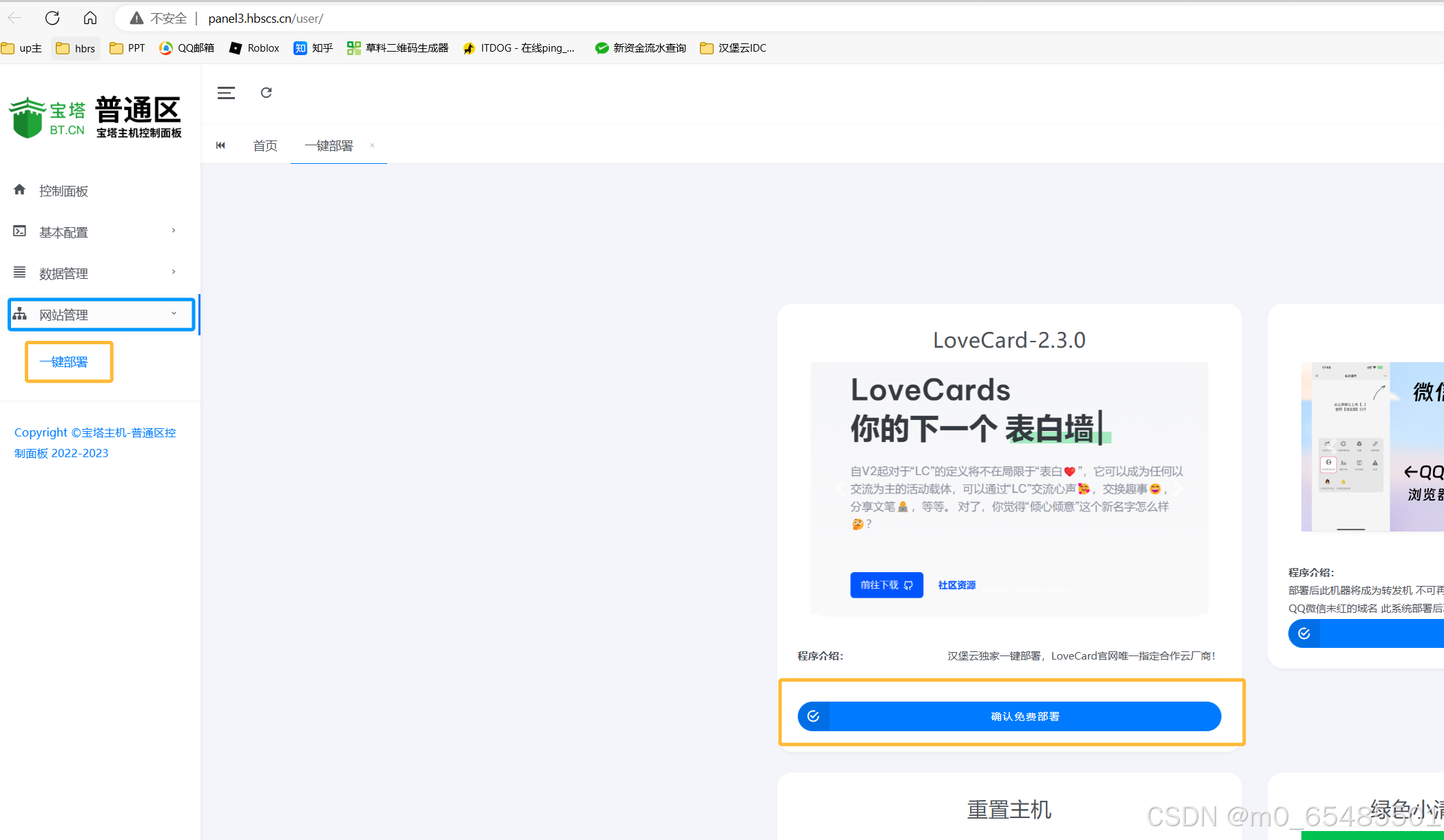1444x840 pixels.
Task: Click the 宝塔 BT.CN logo
Action: (x=47, y=118)
